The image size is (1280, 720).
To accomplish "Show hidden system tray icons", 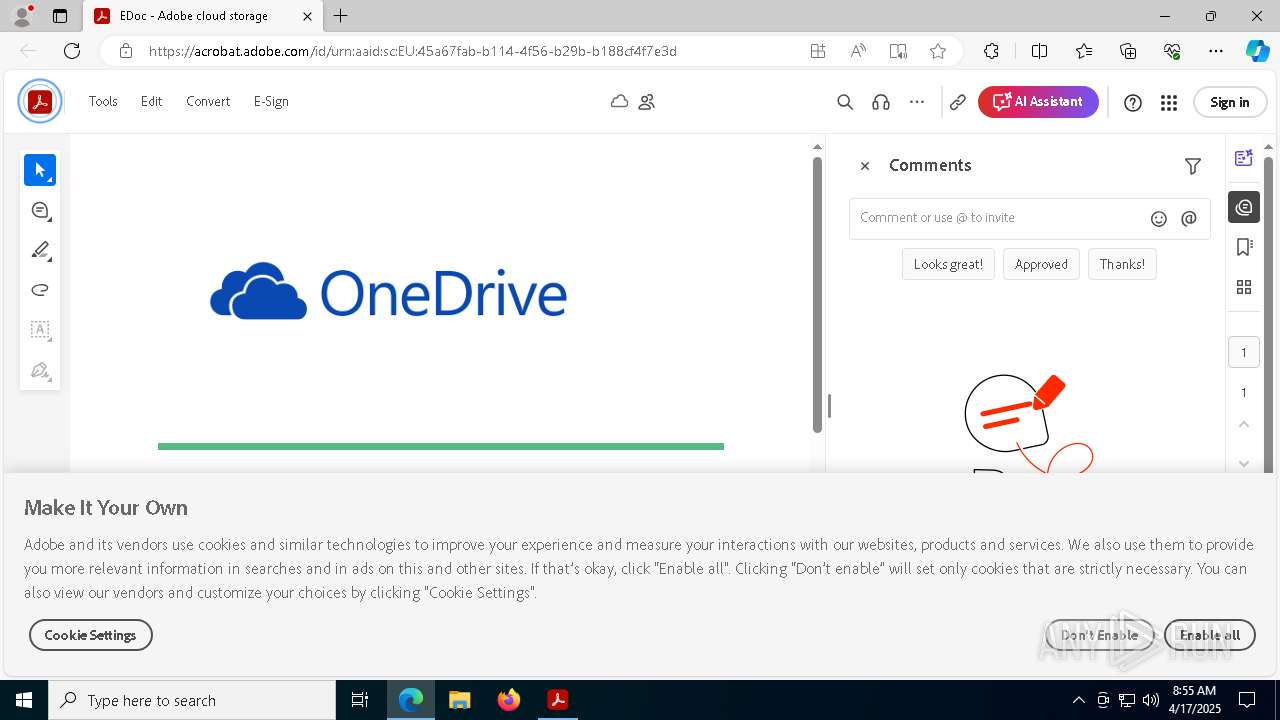I will pyautogui.click(x=1078, y=700).
